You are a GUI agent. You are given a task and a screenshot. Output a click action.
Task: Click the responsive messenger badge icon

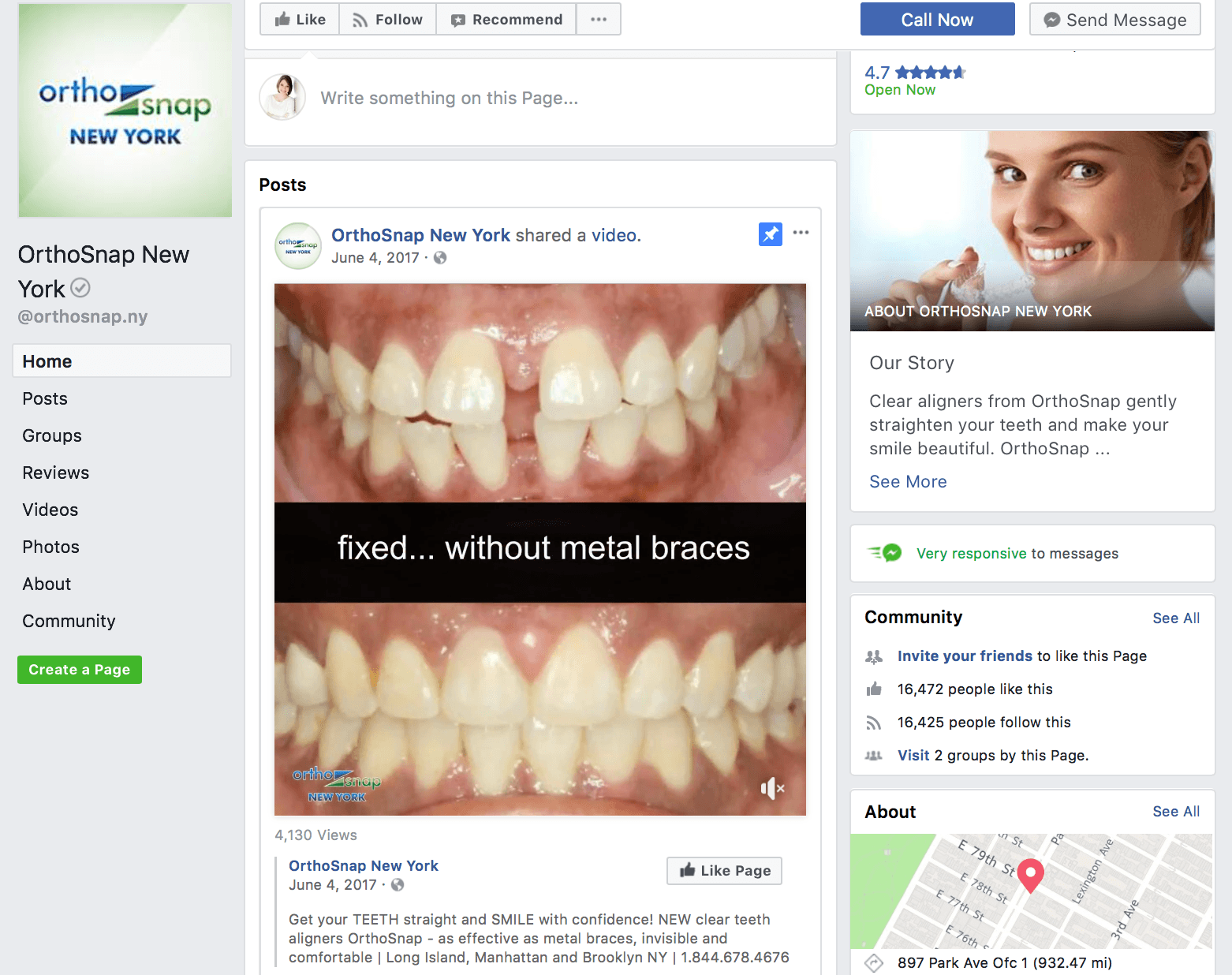pyautogui.click(x=886, y=553)
